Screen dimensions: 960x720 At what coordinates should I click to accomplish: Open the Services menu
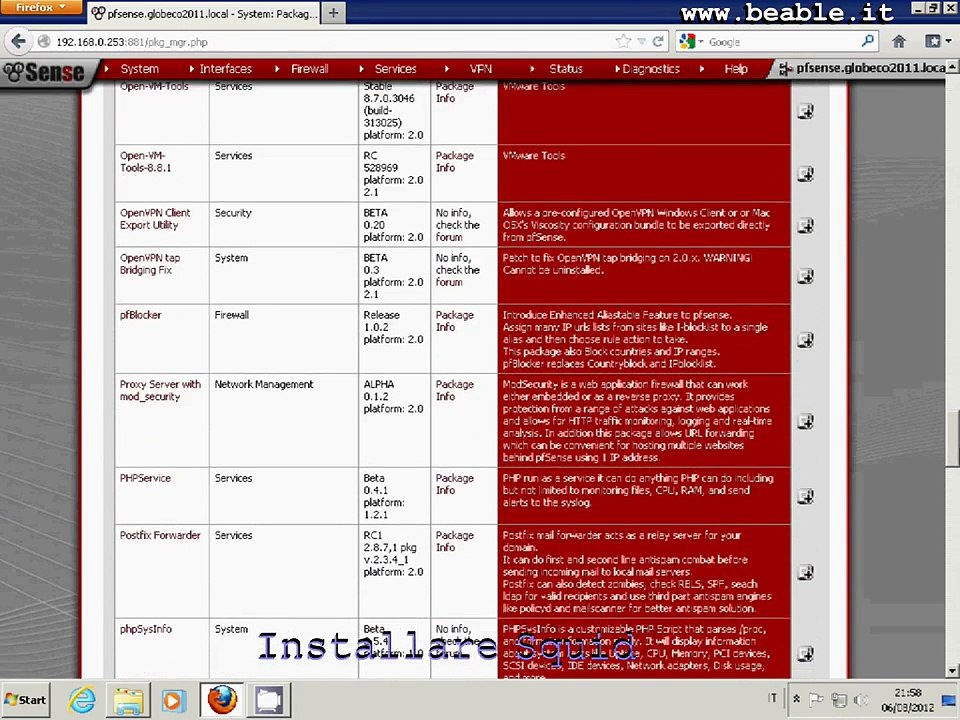pos(396,69)
